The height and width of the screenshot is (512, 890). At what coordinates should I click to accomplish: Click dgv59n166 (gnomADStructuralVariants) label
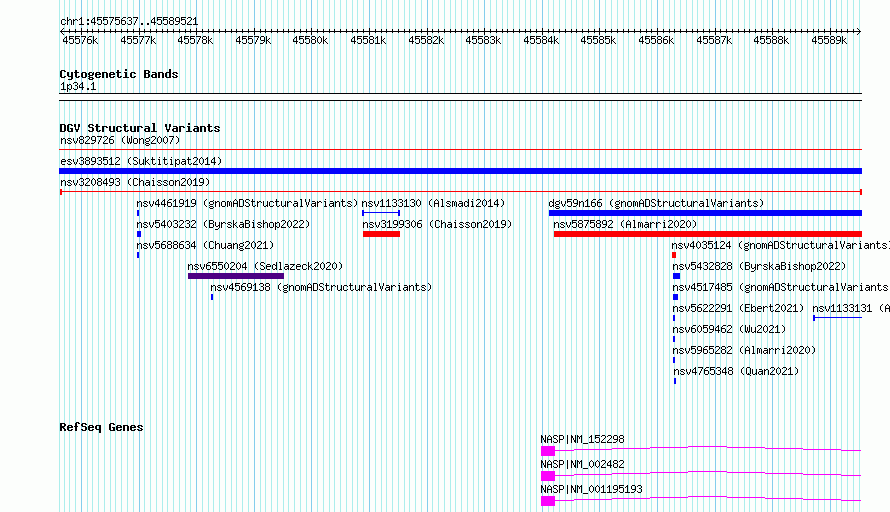pos(656,203)
